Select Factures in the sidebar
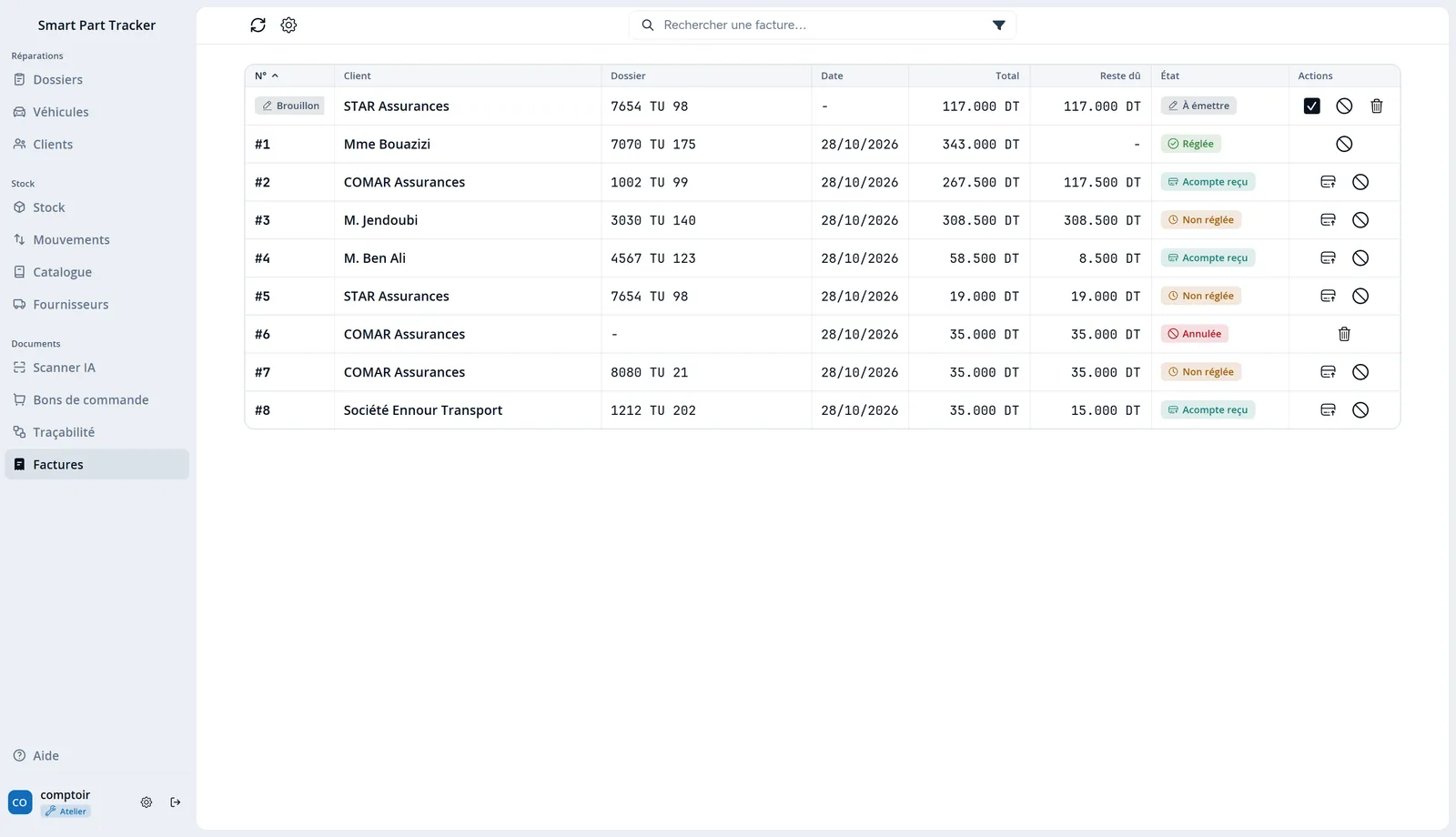The width and height of the screenshot is (1456, 837). [x=97, y=465]
